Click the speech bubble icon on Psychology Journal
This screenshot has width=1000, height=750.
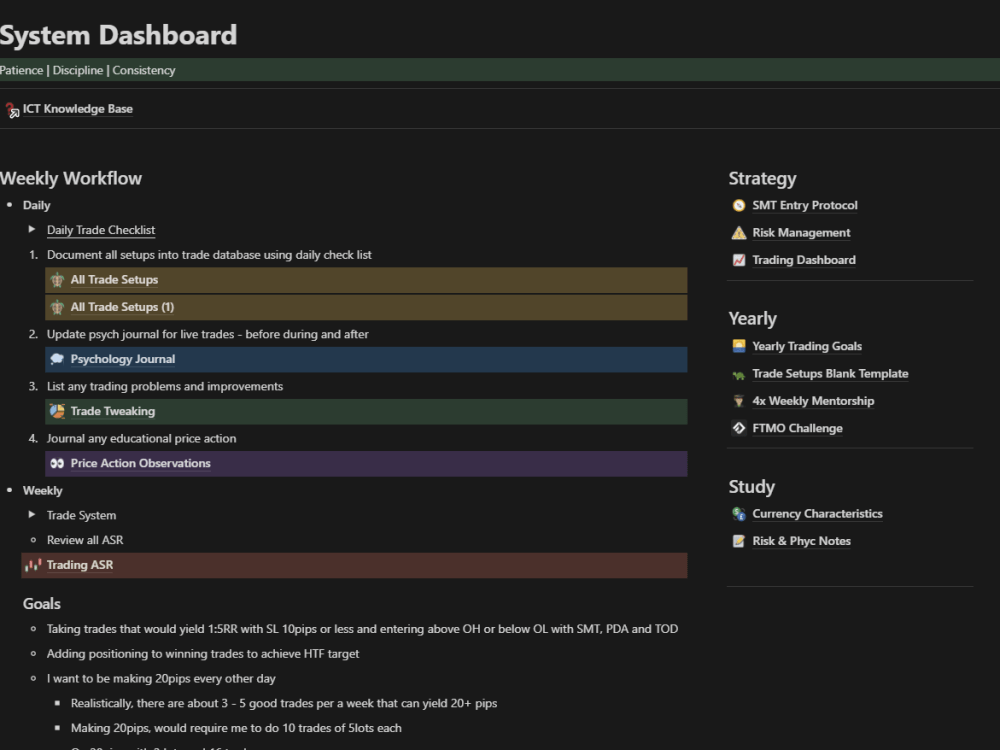[x=57, y=359]
